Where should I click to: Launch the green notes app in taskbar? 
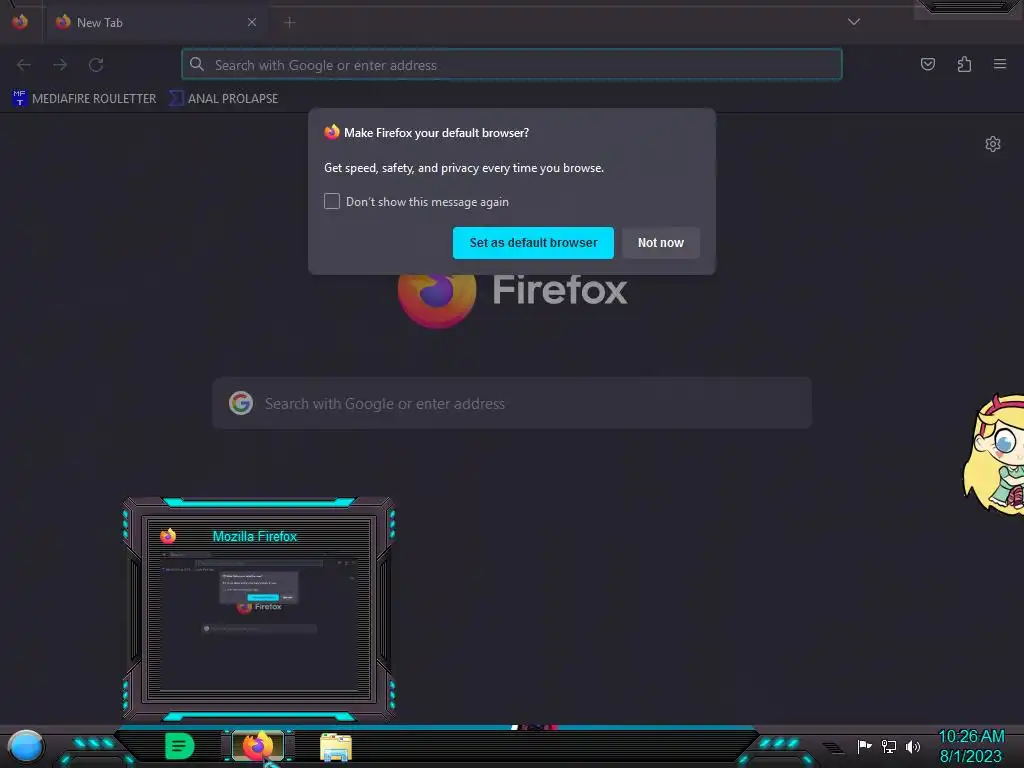(x=180, y=746)
